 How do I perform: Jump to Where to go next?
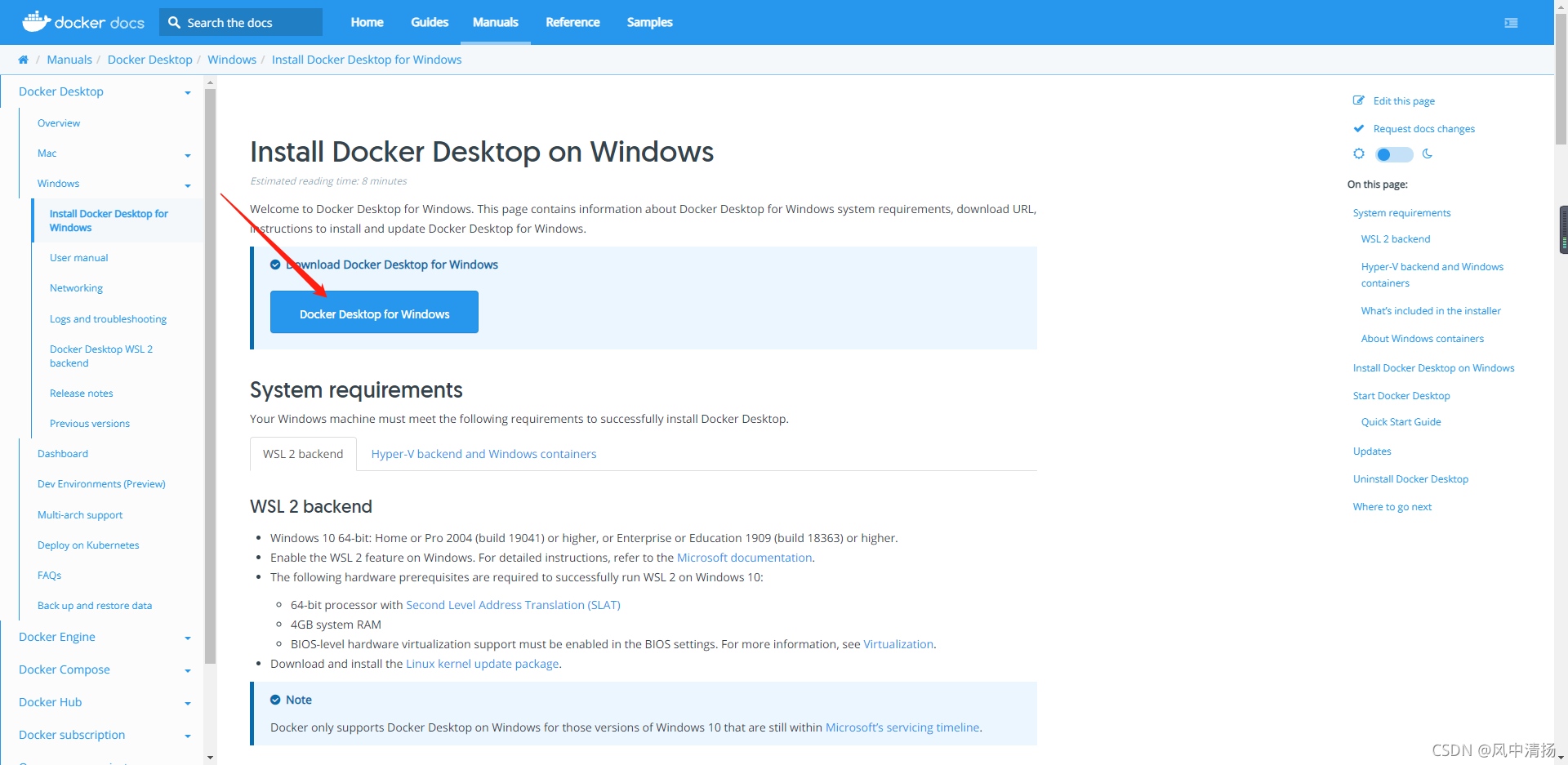coord(1392,507)
